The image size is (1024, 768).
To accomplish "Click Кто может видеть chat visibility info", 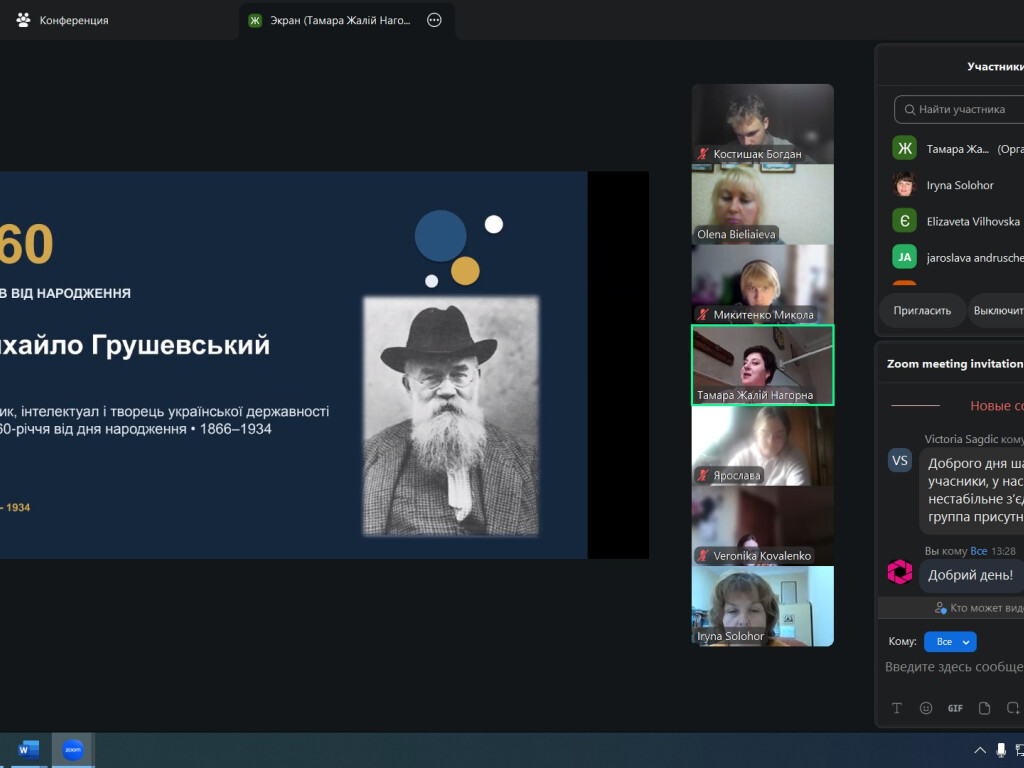I will click(979, 608).
